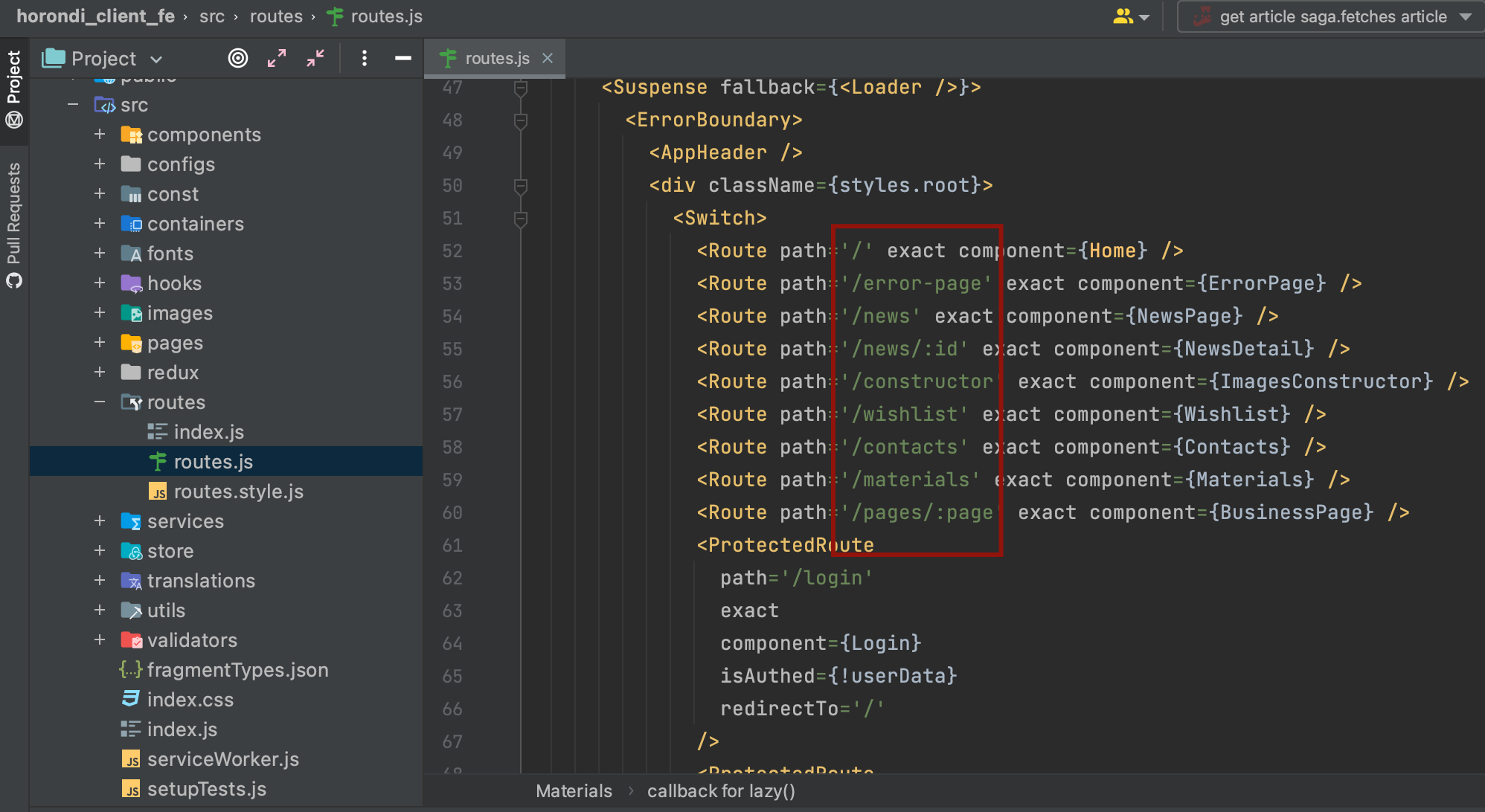Expand the components folder

pyautogui.click(x=100, y=135)
